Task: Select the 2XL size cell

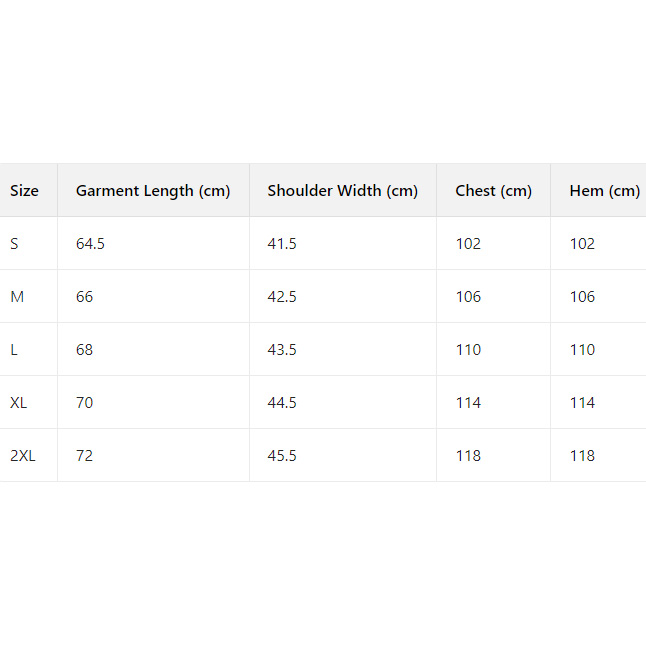Action: (x=23, y=456)
